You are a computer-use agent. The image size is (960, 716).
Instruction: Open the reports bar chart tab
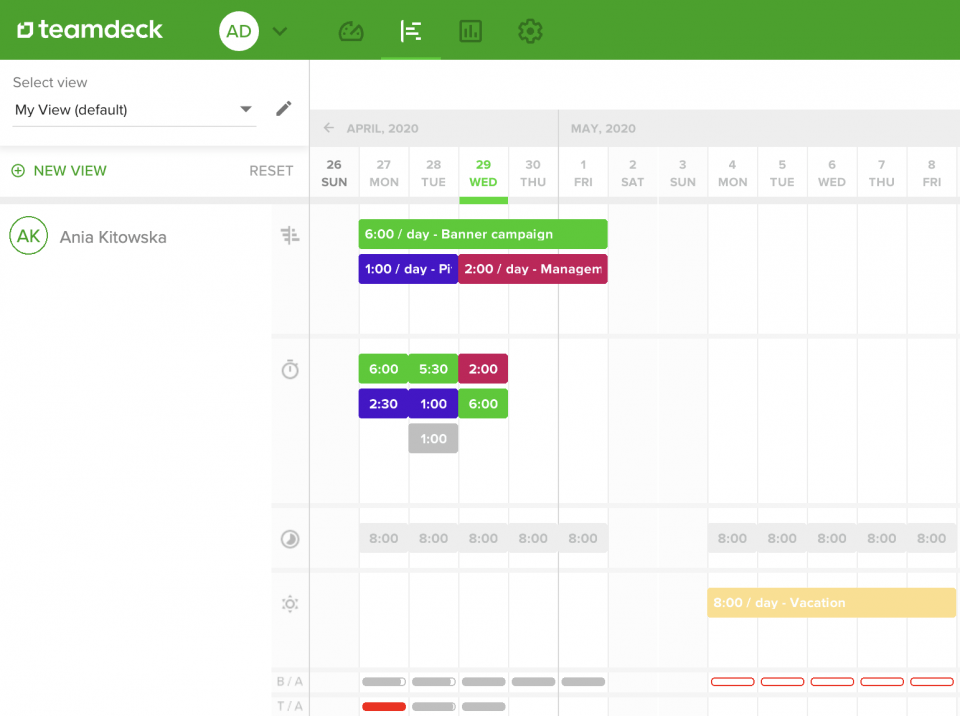[470, 31]
